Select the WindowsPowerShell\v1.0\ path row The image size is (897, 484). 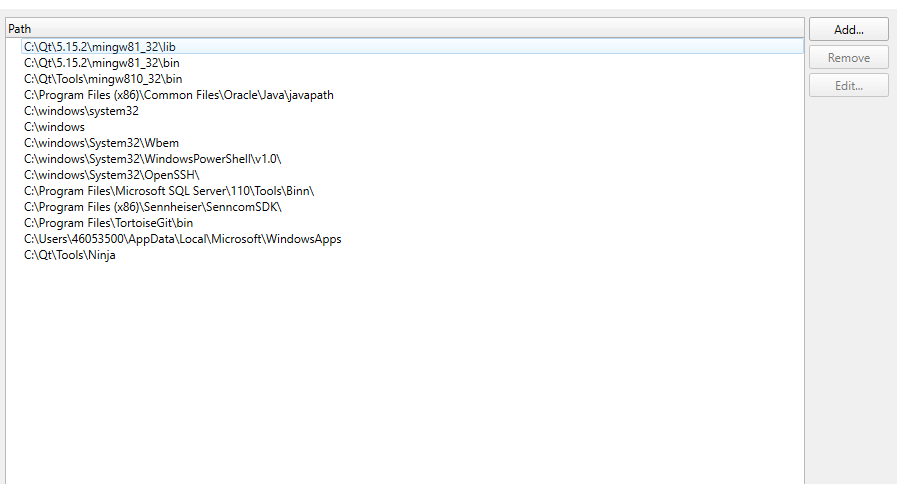pyautogui.click(x=412, y=158)
